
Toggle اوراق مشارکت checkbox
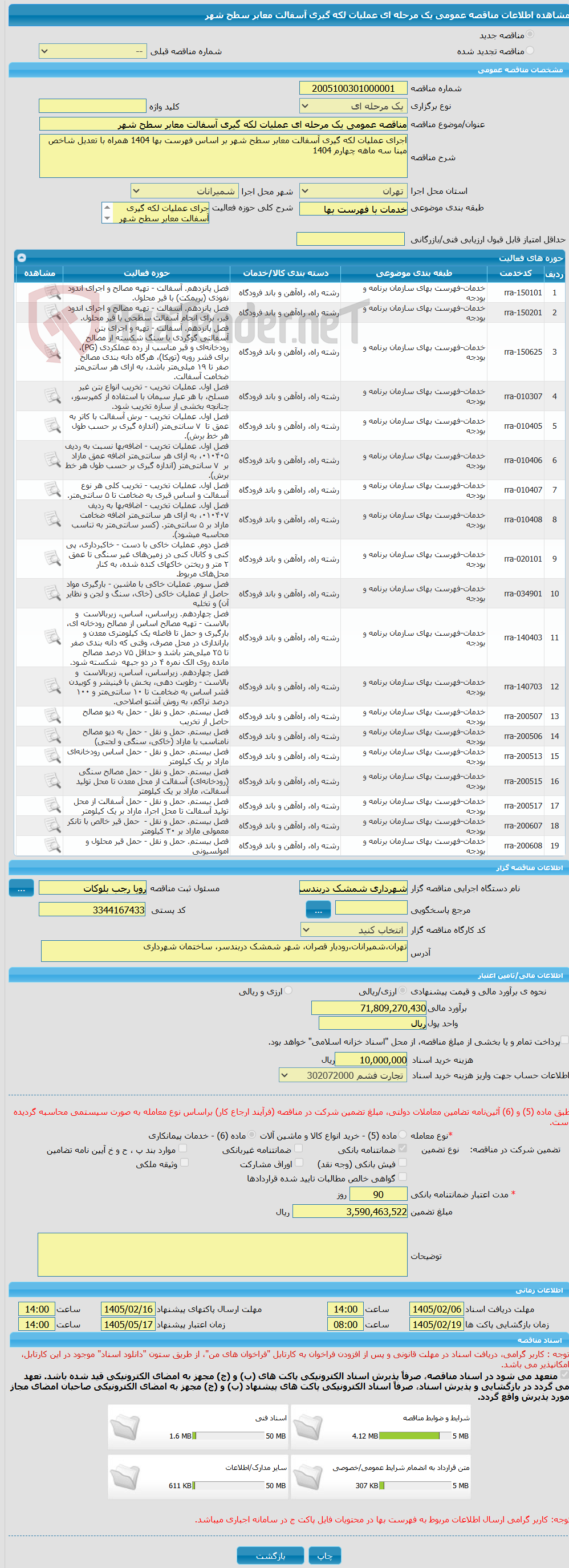point(299,1163)
